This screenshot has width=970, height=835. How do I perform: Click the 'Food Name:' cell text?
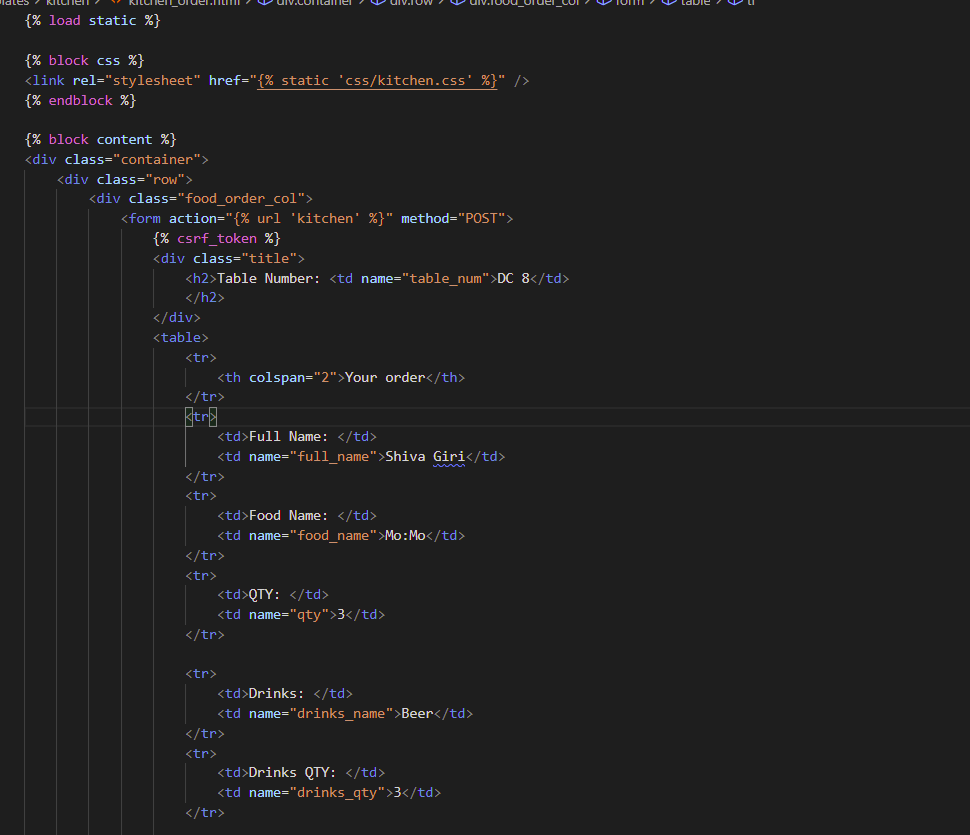pyautogui.click(x=289, y=515)
